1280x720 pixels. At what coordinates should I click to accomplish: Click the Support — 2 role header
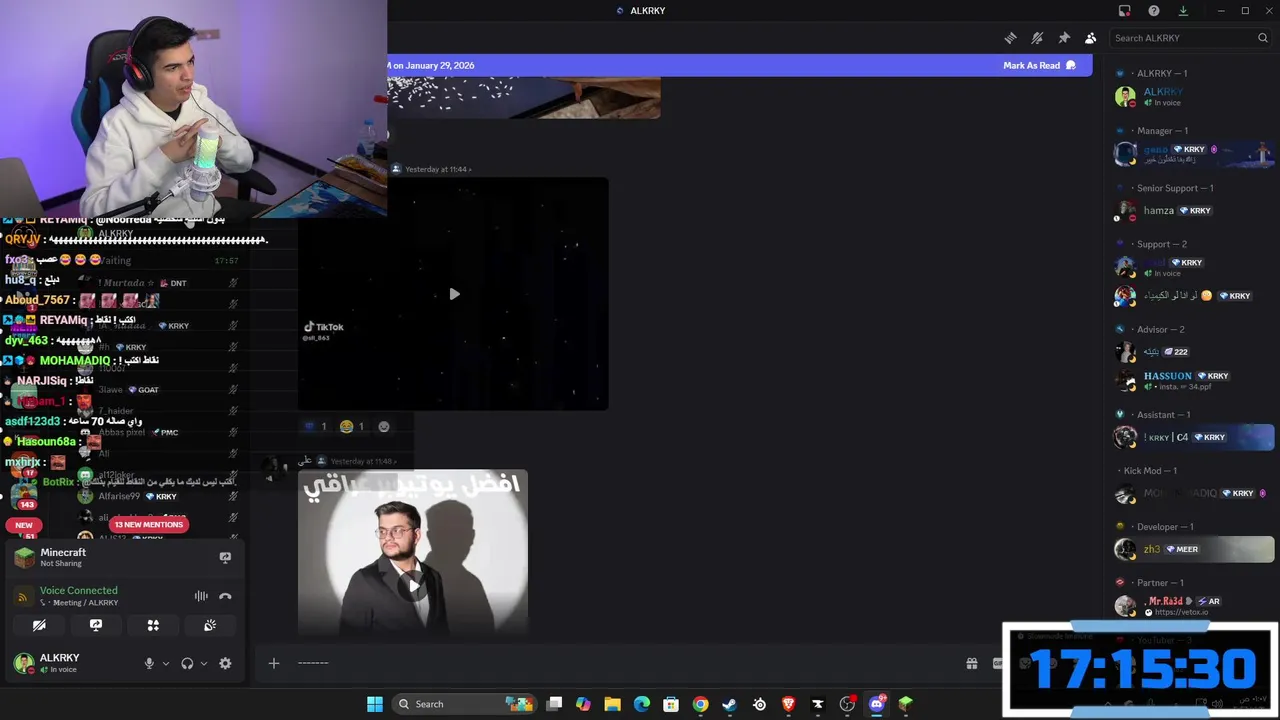pos(1161,244)
